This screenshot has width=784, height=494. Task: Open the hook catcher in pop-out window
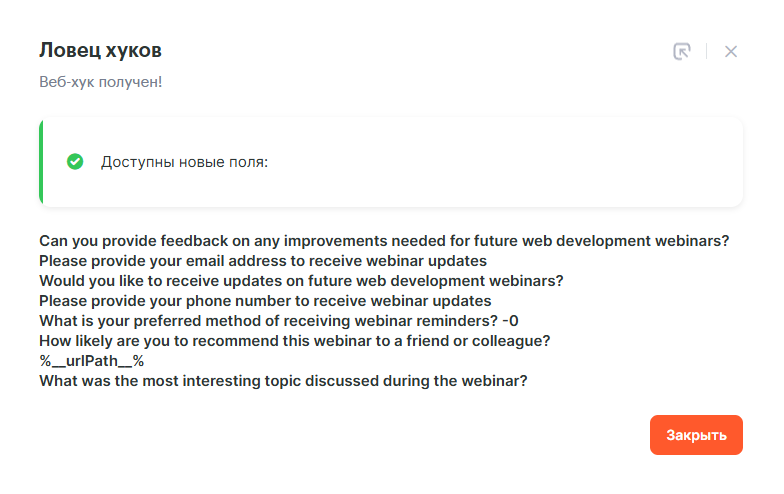click(682, 51)
